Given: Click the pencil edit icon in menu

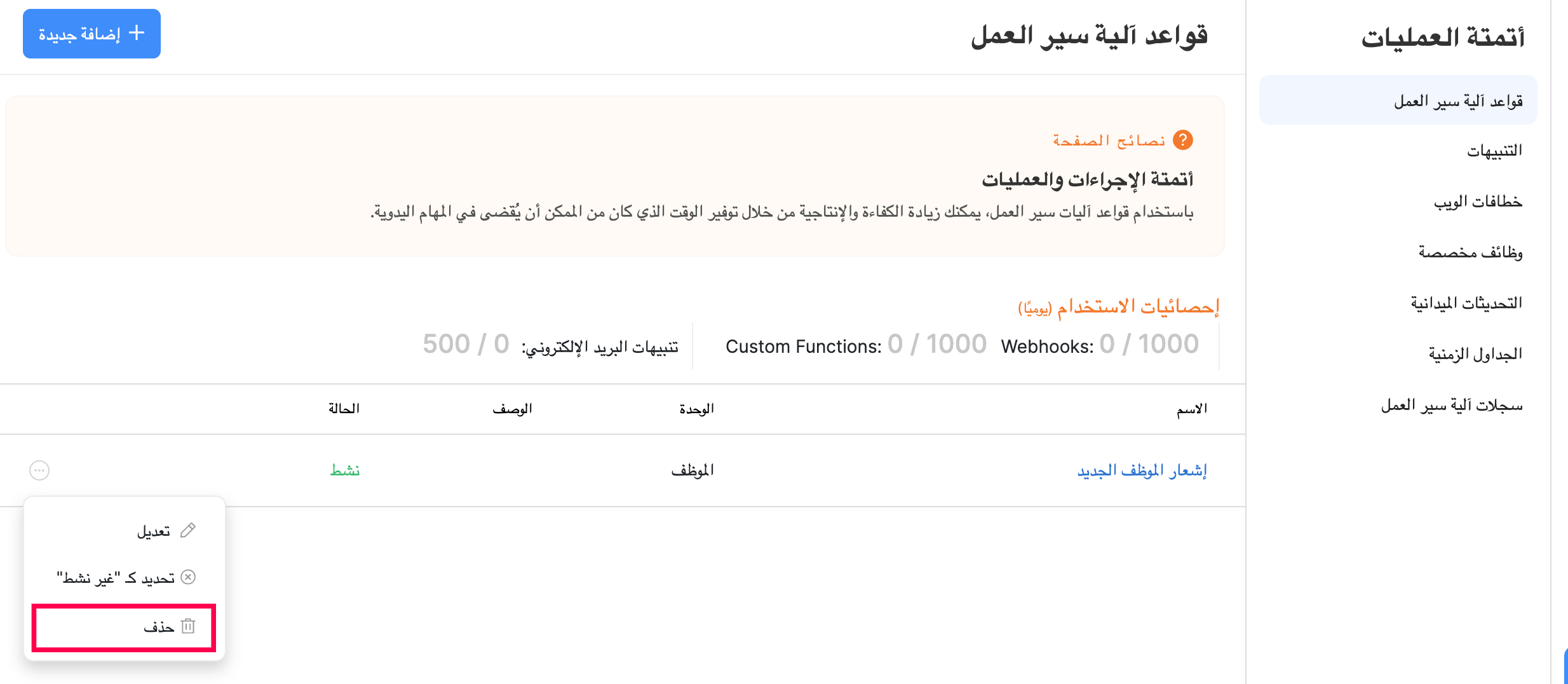Looking at the screenshot, I should click(188, 530).
